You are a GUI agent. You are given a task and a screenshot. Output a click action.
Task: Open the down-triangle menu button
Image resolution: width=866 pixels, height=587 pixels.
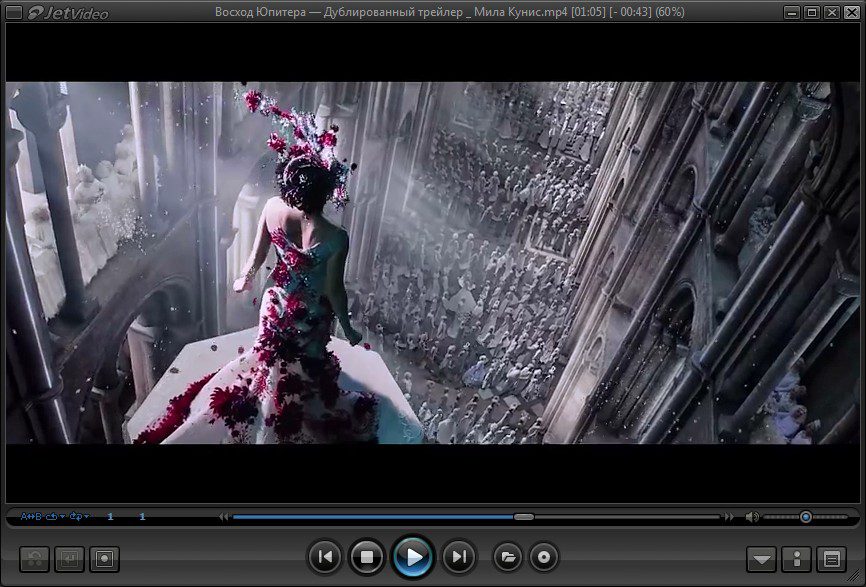[762, 559]
